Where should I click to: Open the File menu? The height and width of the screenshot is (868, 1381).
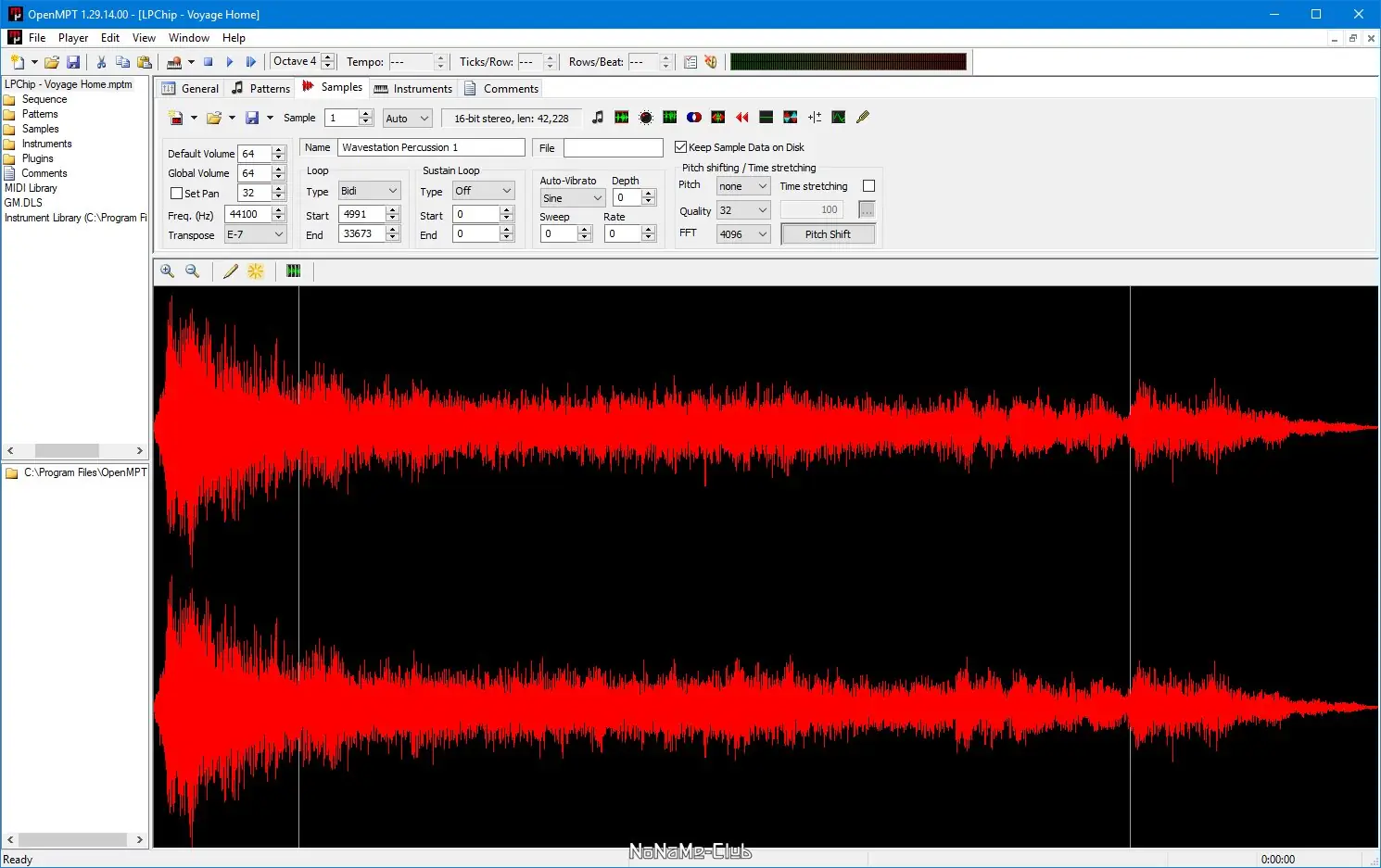[x=37, y=38]
